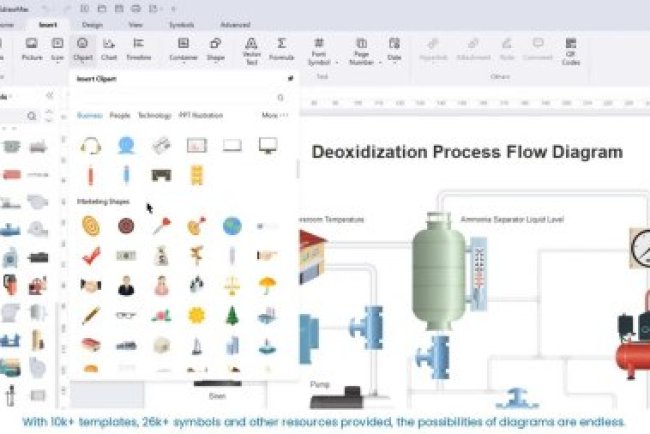
Task: Click the Chart icon in ribbon
Action: [x=108, y=48]
